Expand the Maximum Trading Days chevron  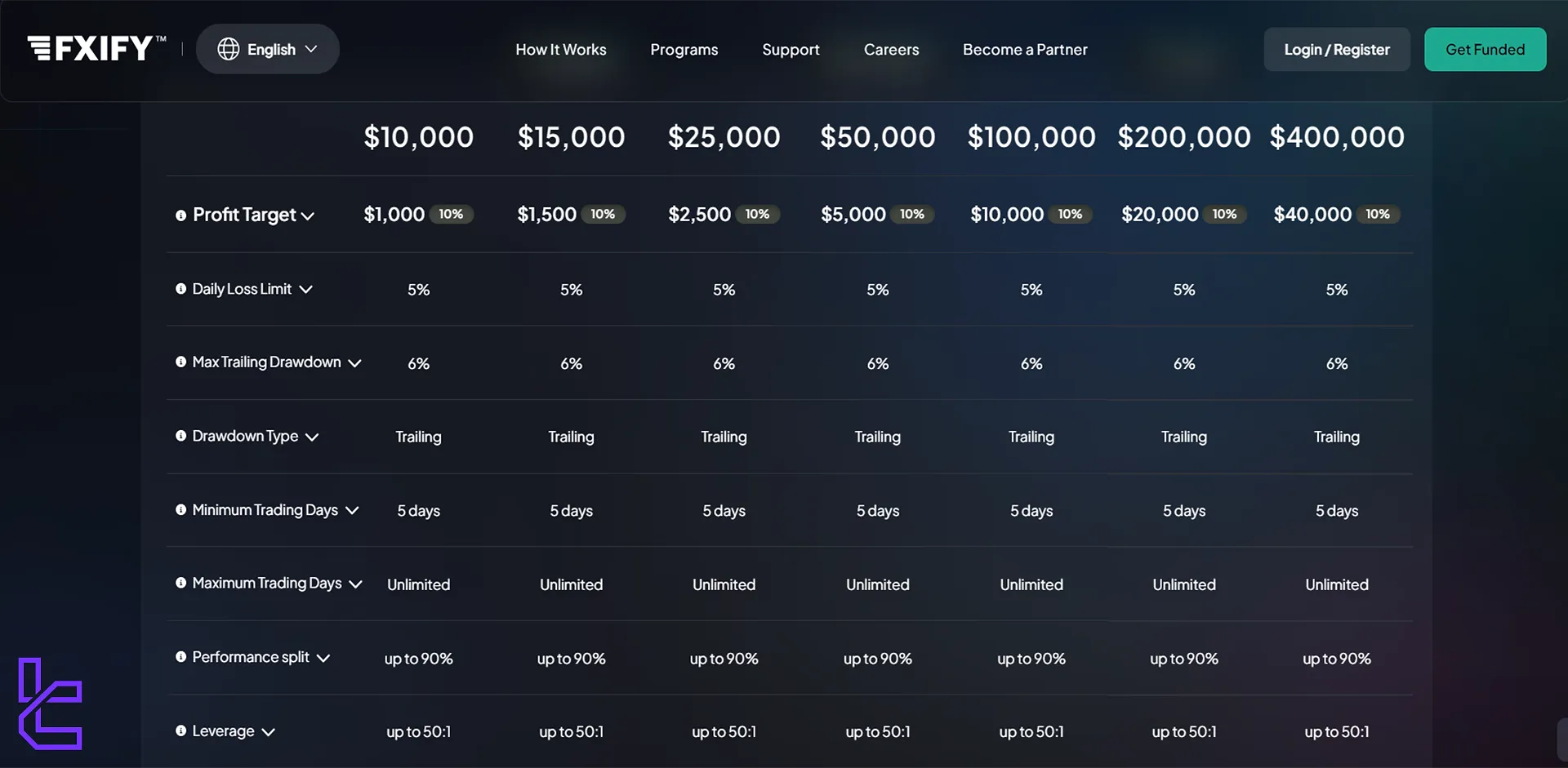tap(355, 584)
